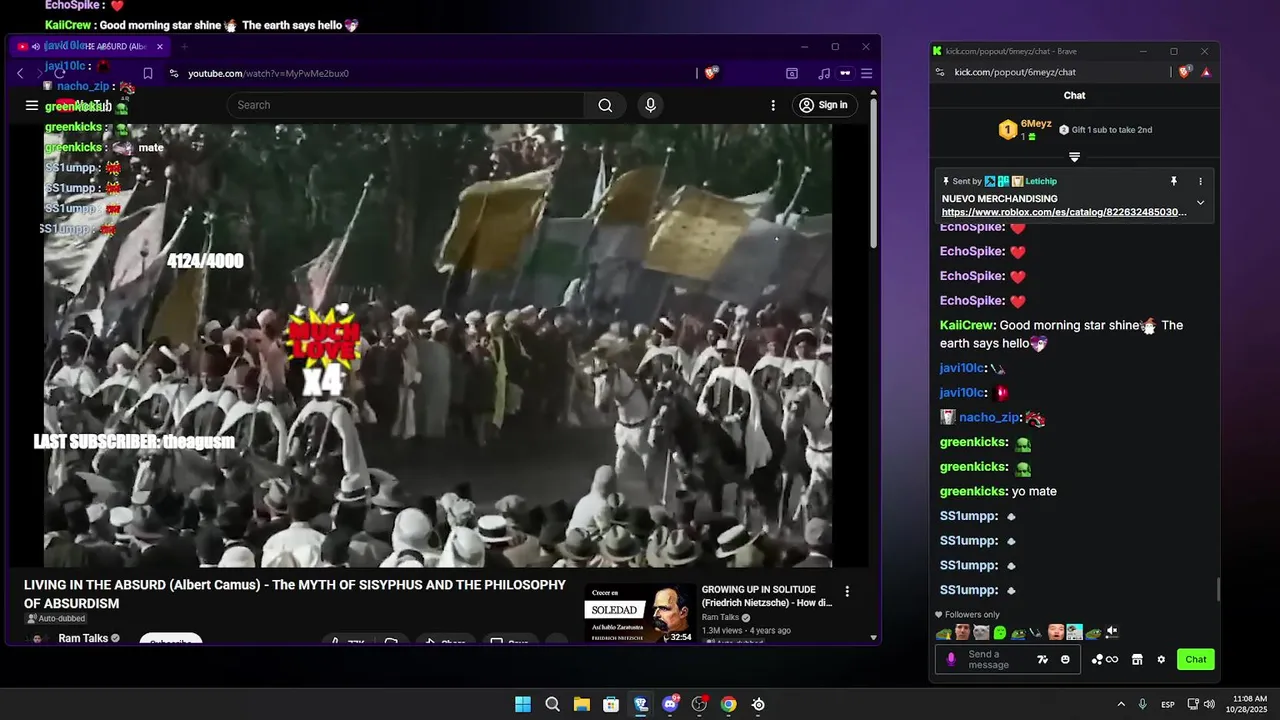
Task: Insert the green blob emote from quick row
Action: [x=1000, y=632]
